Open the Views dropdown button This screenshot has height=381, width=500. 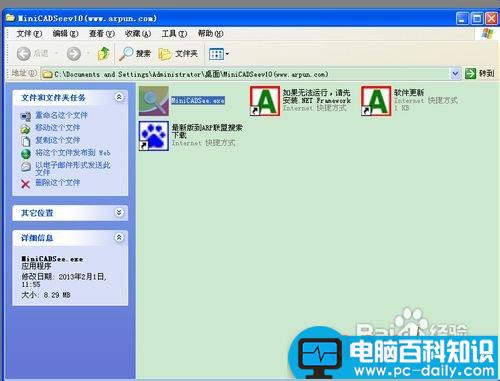coord(219,54)
